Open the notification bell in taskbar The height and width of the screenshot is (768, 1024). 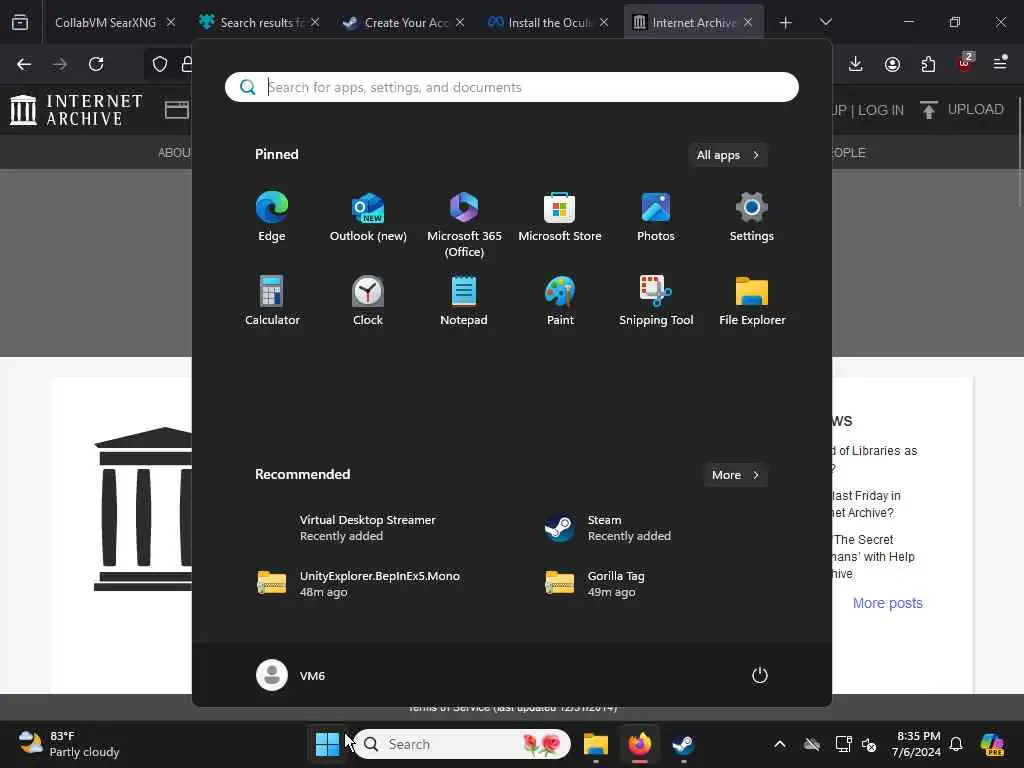pyautogui.click(x=956, y=744)
